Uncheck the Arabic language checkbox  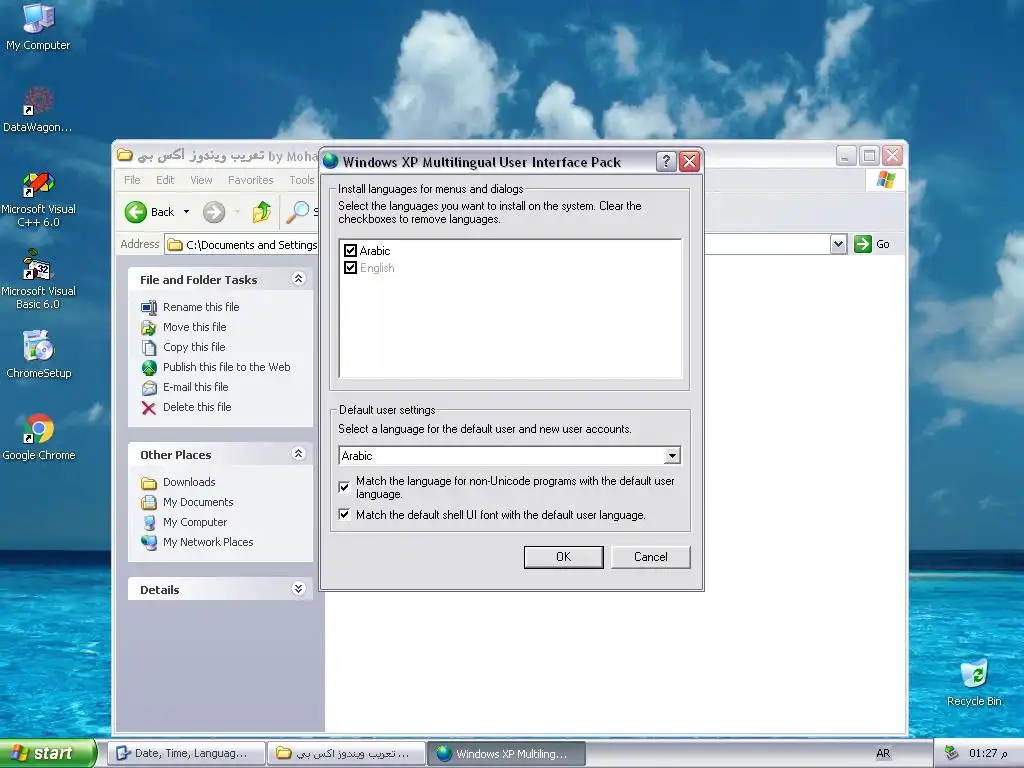(350, 251)
